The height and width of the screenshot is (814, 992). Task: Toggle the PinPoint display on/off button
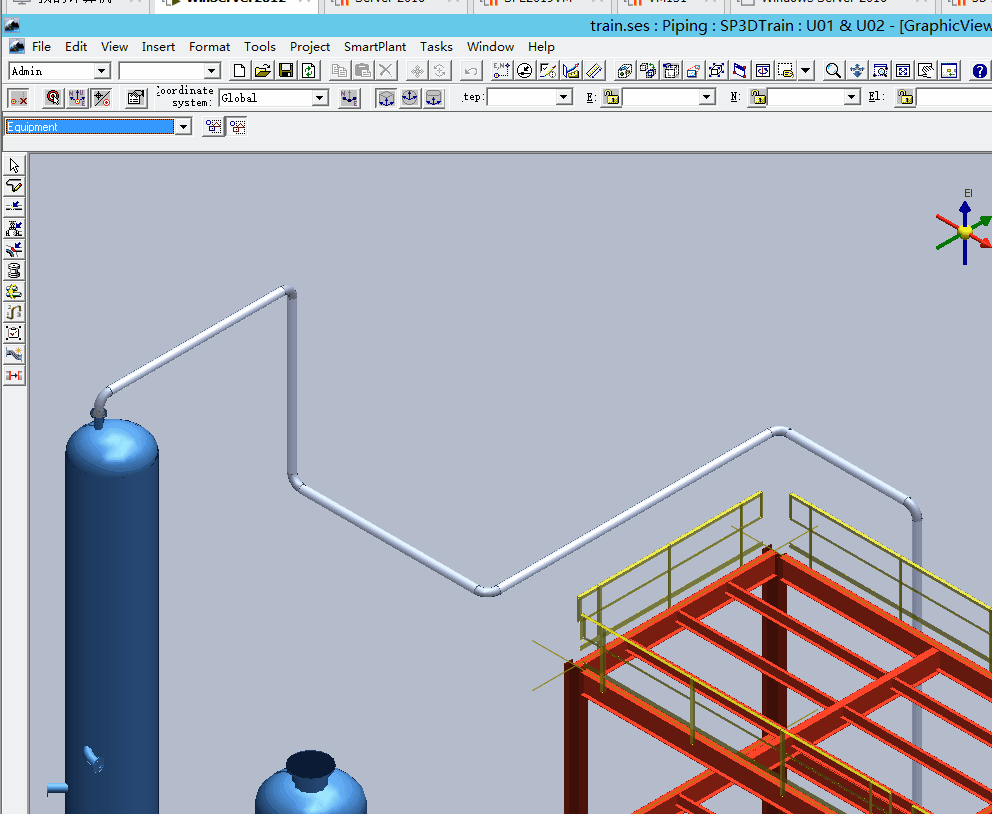18,98
